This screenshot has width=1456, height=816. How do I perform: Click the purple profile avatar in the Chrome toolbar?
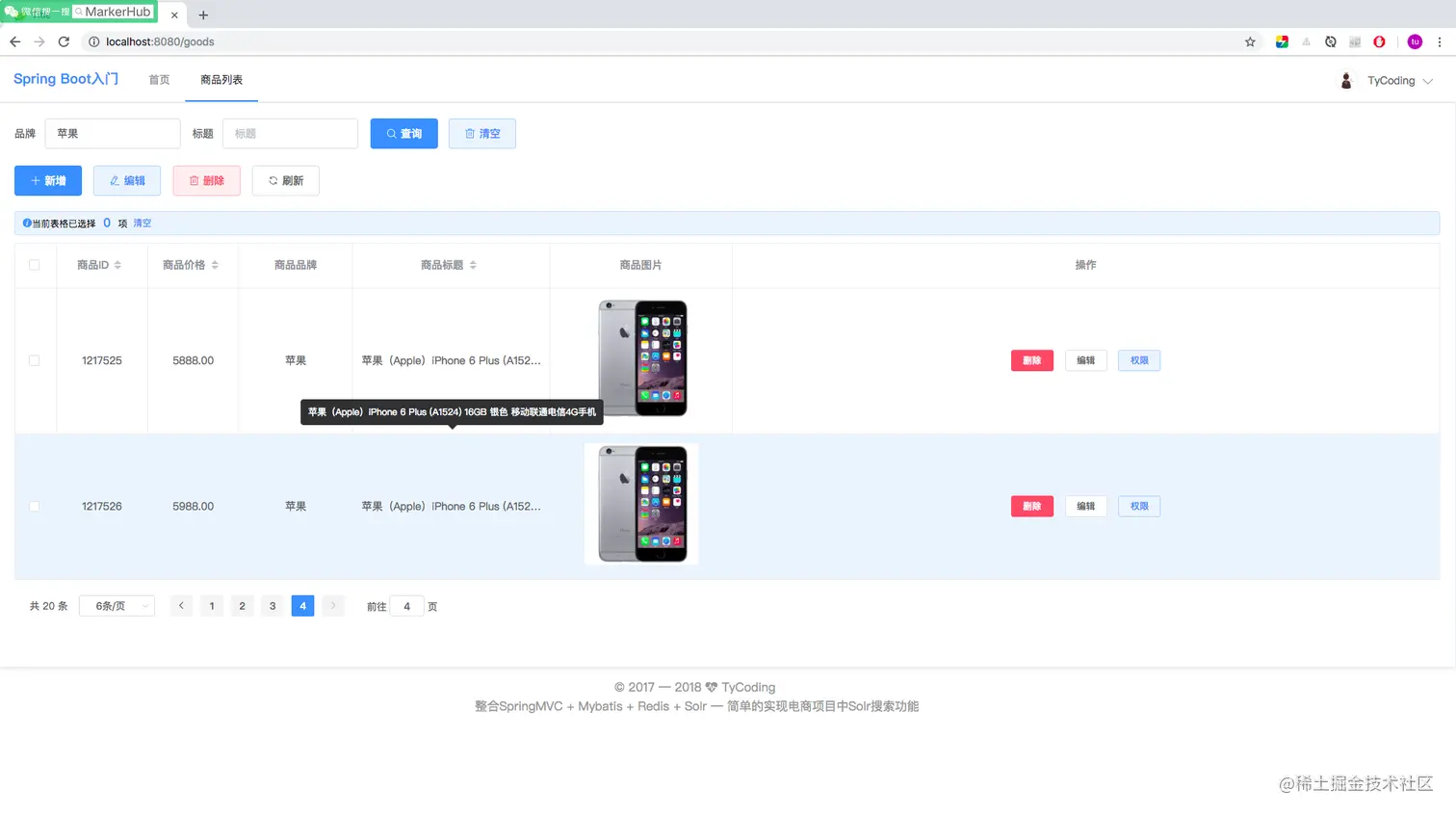pos(1415,41)
